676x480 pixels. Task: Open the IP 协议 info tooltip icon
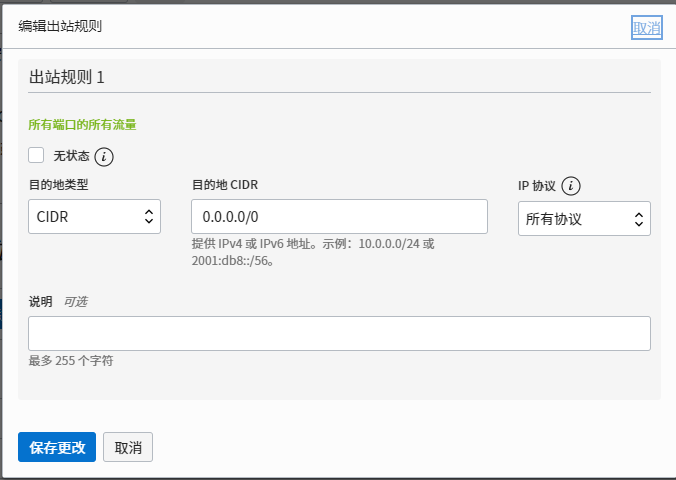571,186
